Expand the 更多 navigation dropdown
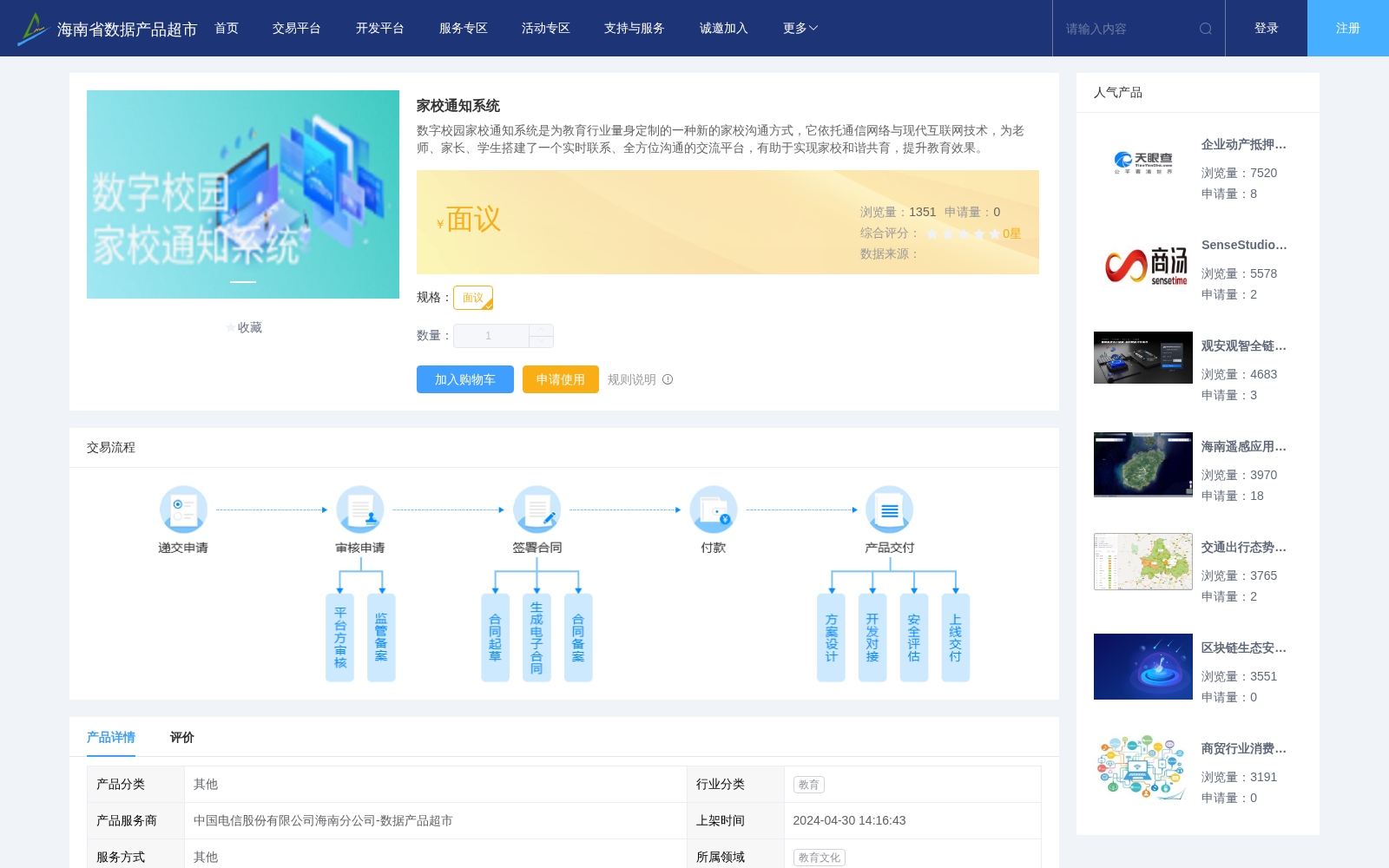The height and width of the screenshot is (868, 1389). point(800,29)
